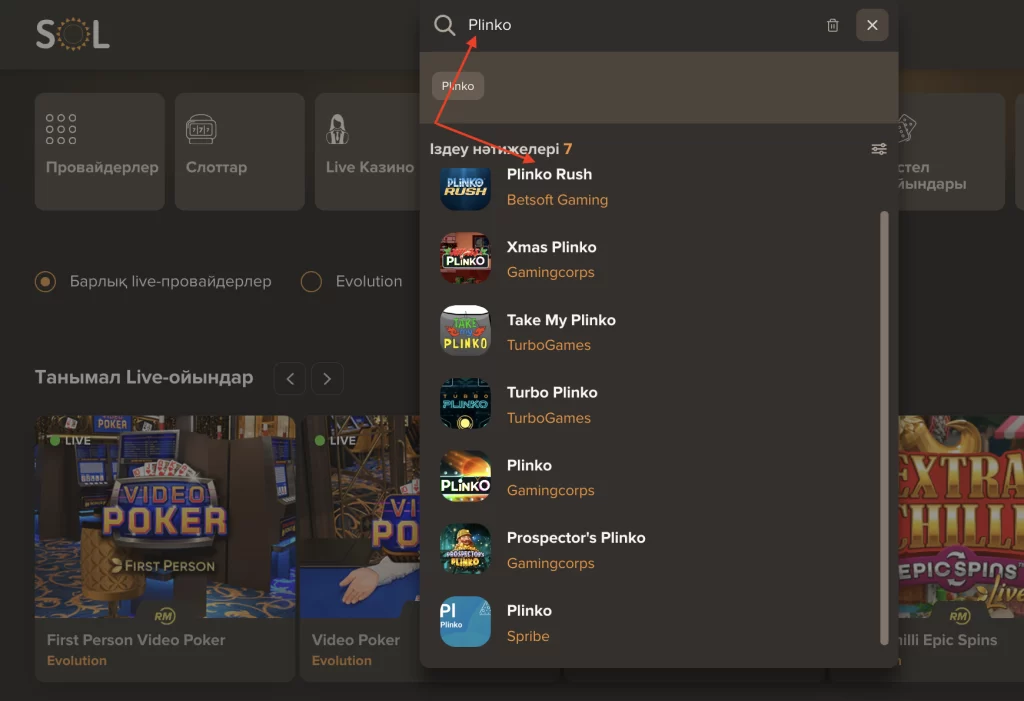Select the Plinko recent search chip
Image resolution: width=1024 pixels, height=701 pixels.
point(458,86)
